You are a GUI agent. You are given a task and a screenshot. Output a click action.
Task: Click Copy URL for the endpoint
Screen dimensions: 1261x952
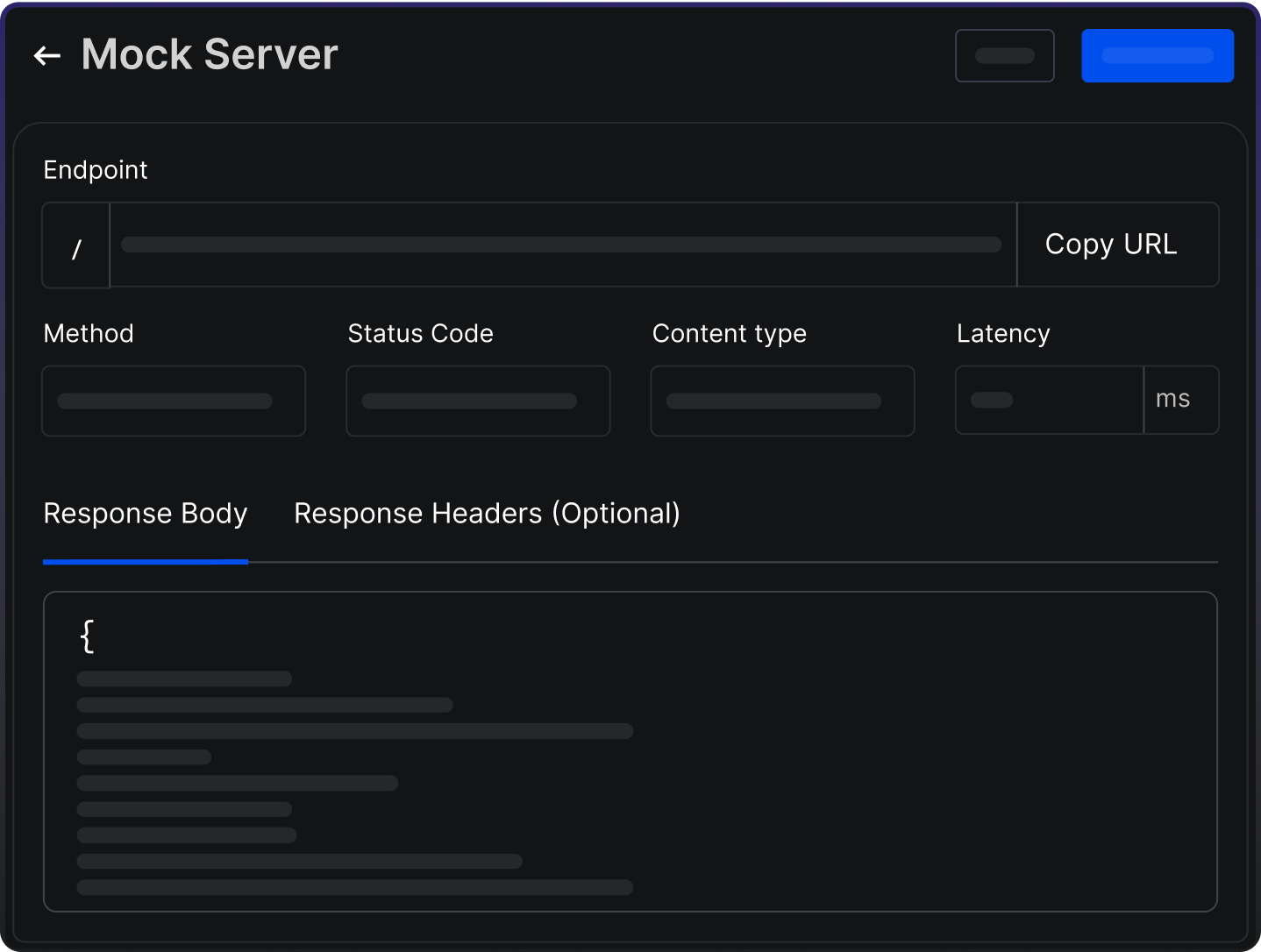(x=1109, y=245)
